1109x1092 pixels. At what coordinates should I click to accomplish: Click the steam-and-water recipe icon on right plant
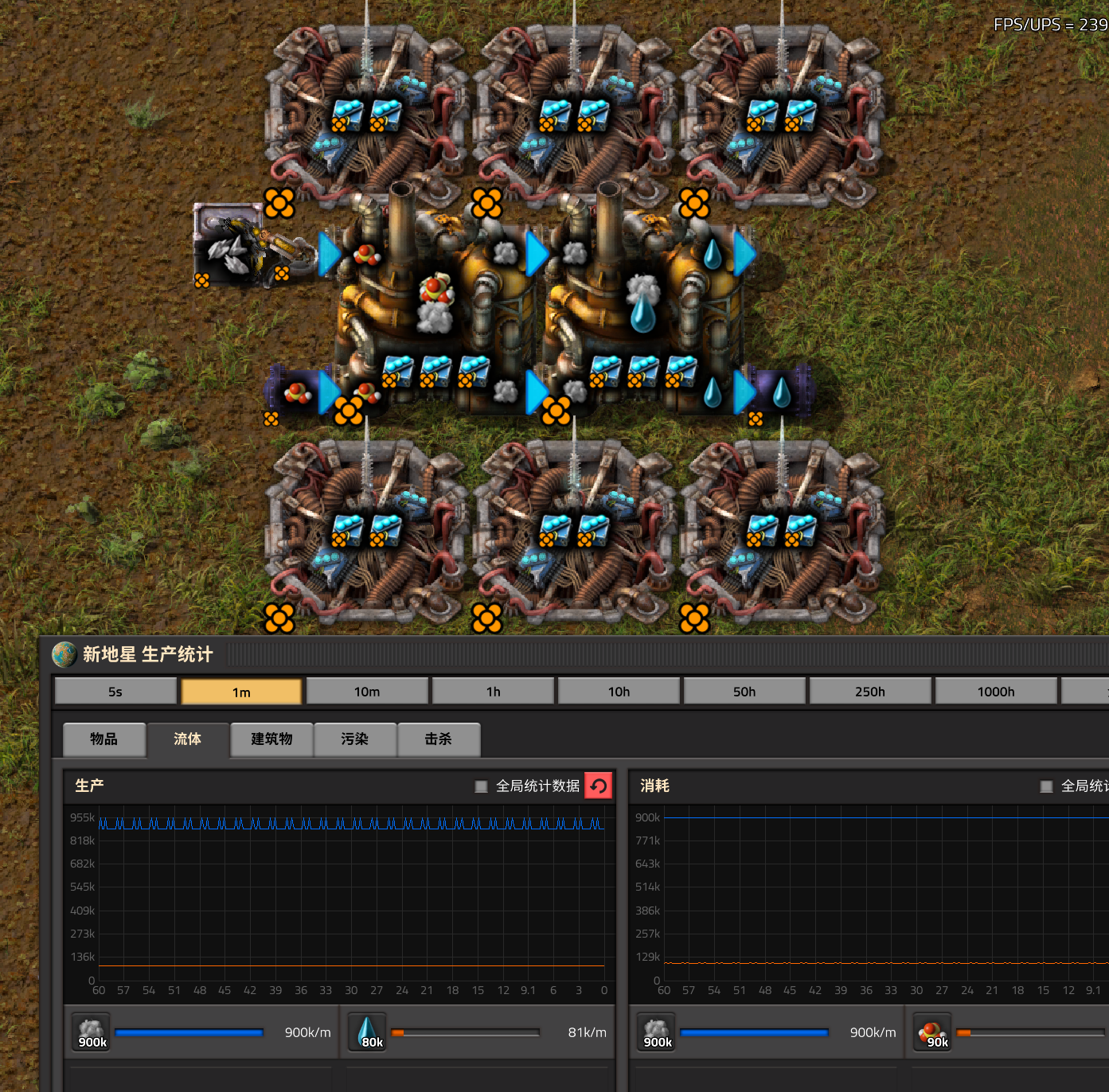pyautogui.click(x=643, y=303)
